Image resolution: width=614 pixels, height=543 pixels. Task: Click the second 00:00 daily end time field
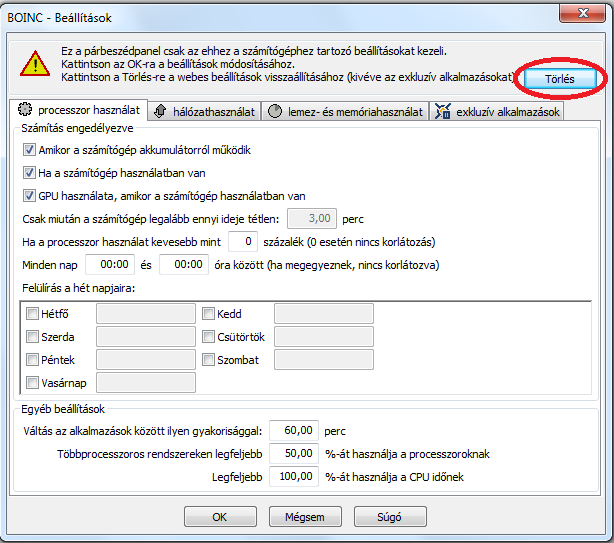(184, 265)
